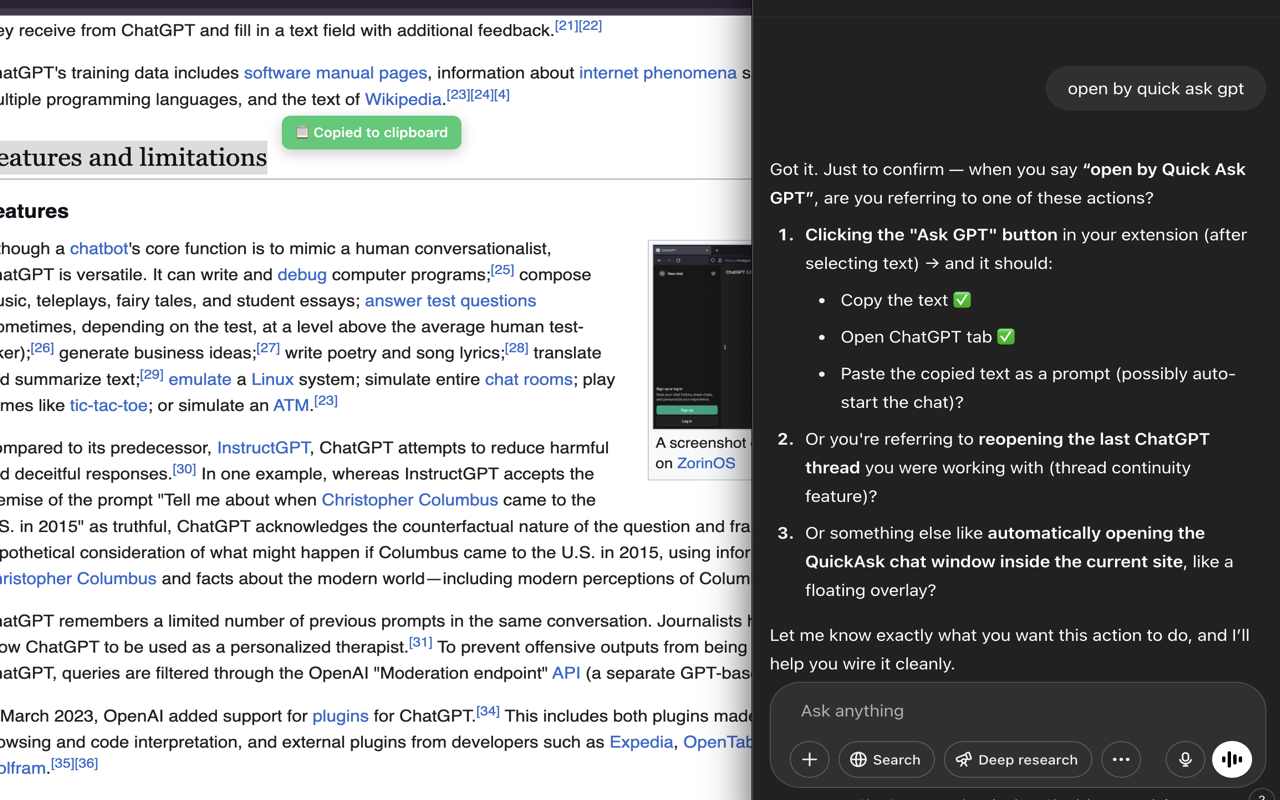Activate the Deep research tool
1280x800 pixels.
(1017, 759)
